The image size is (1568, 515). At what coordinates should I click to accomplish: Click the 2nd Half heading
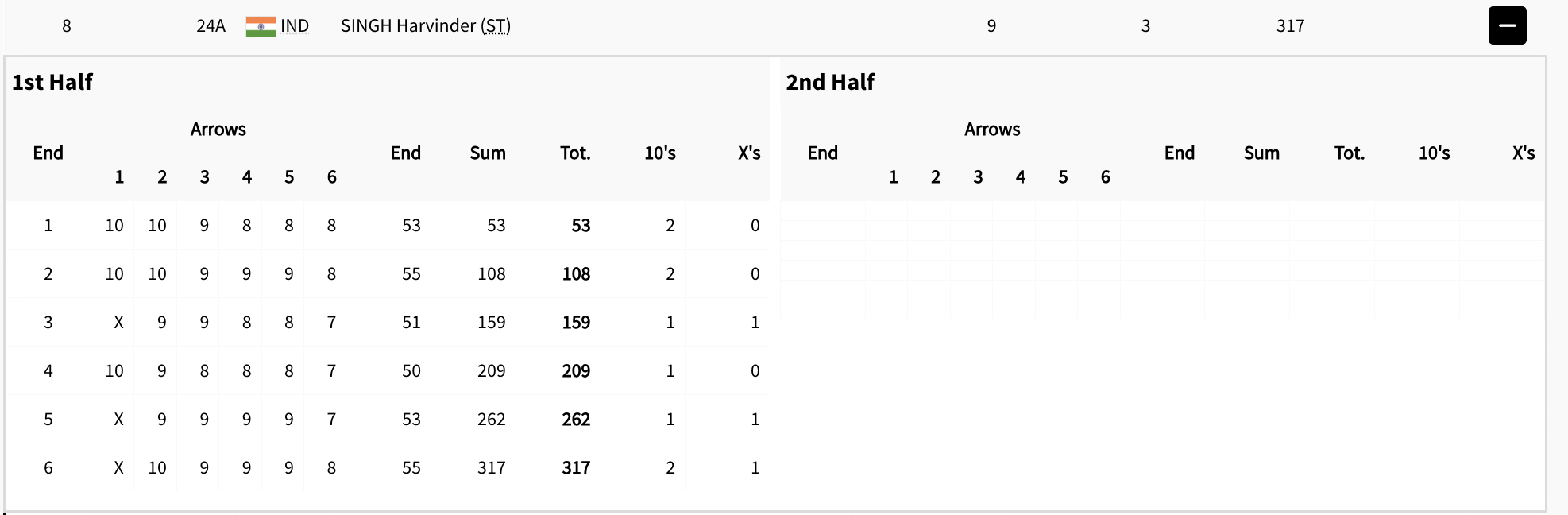830,82
